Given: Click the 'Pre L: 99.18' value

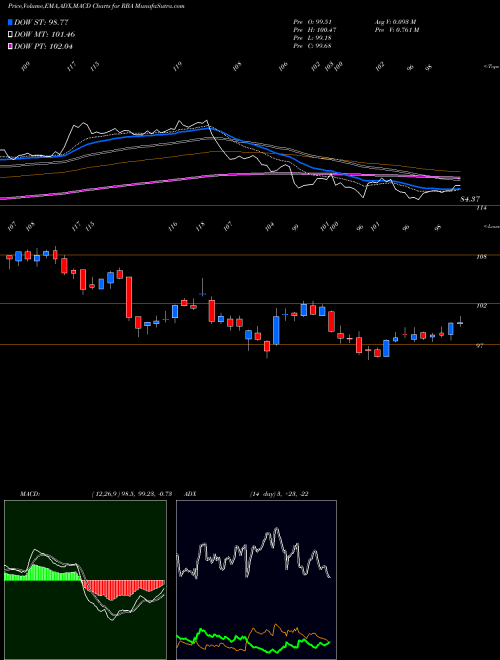Looking at the screenshot, I should coord(313,37).
